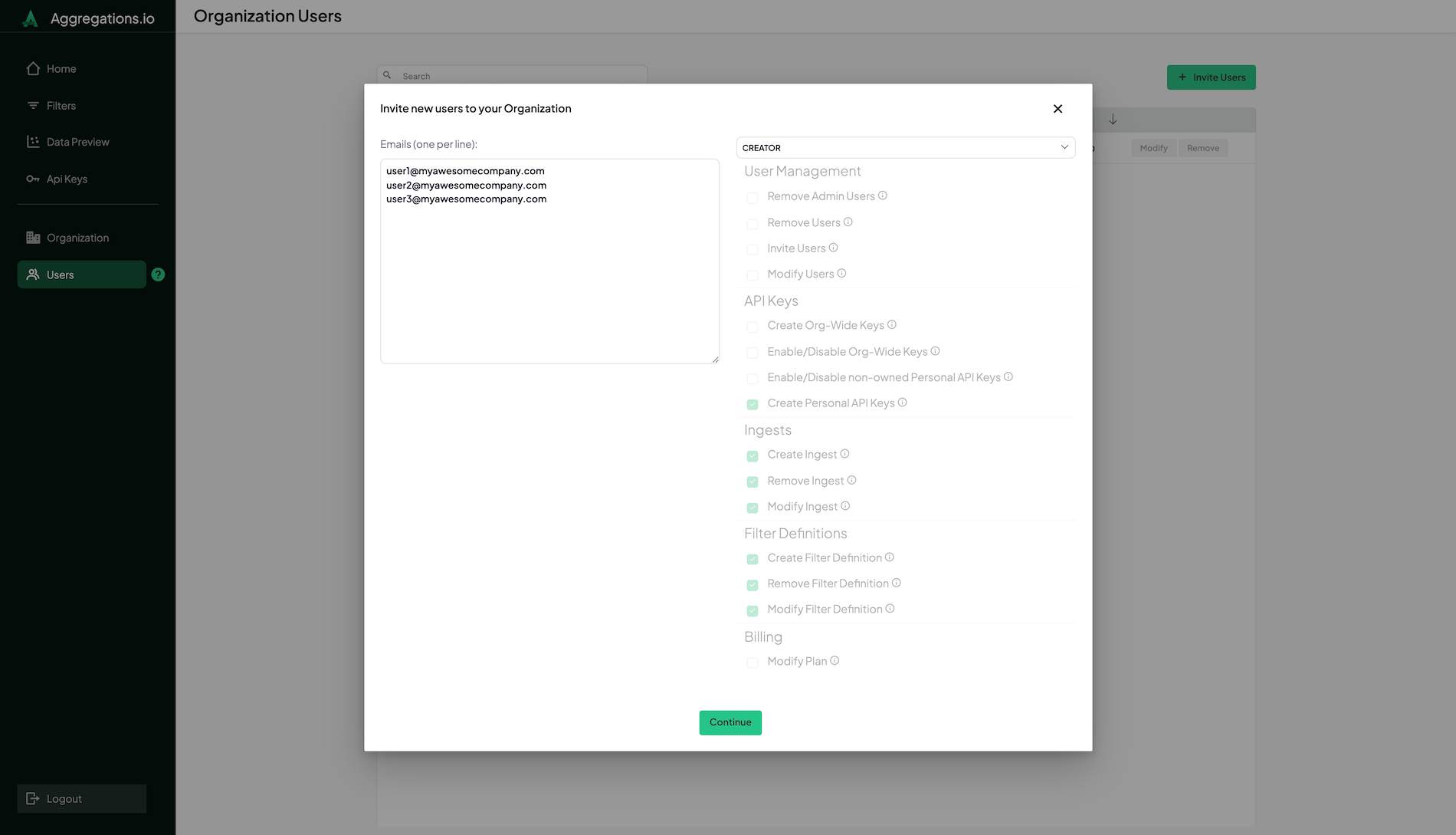Close the invite users dialog

[x=1058, y=109]
